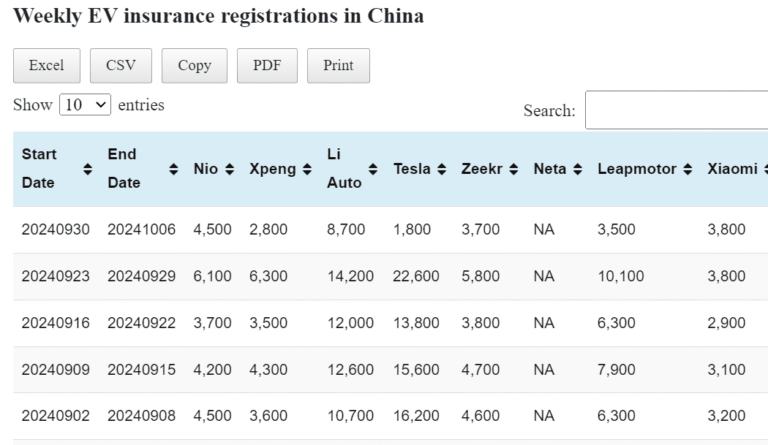The height and width of the screenshot is (445, 768).
Task: Click Li Auto value 14,200 cell
Action: pyautogui.click(x=349, y=277)
